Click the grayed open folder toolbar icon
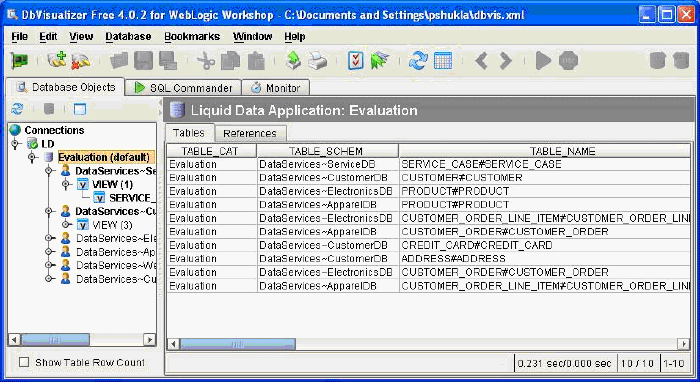Viewport: 700px width, 382px height. point(119,60)
